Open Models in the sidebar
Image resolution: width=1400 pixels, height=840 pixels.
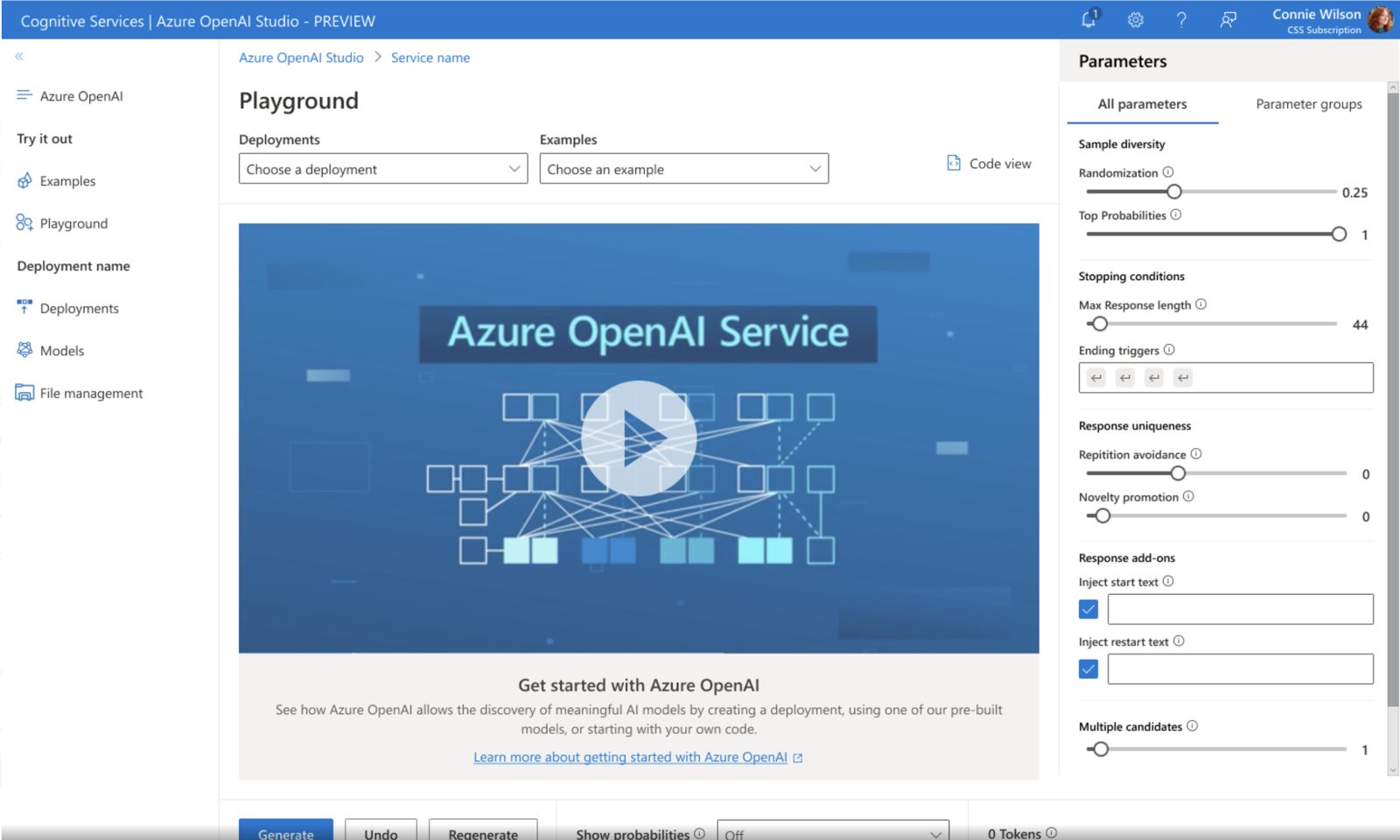[x=62, y=351]
